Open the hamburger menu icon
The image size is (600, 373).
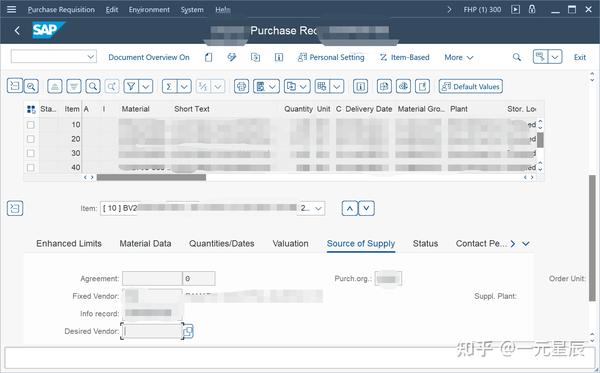coord(11,9)
